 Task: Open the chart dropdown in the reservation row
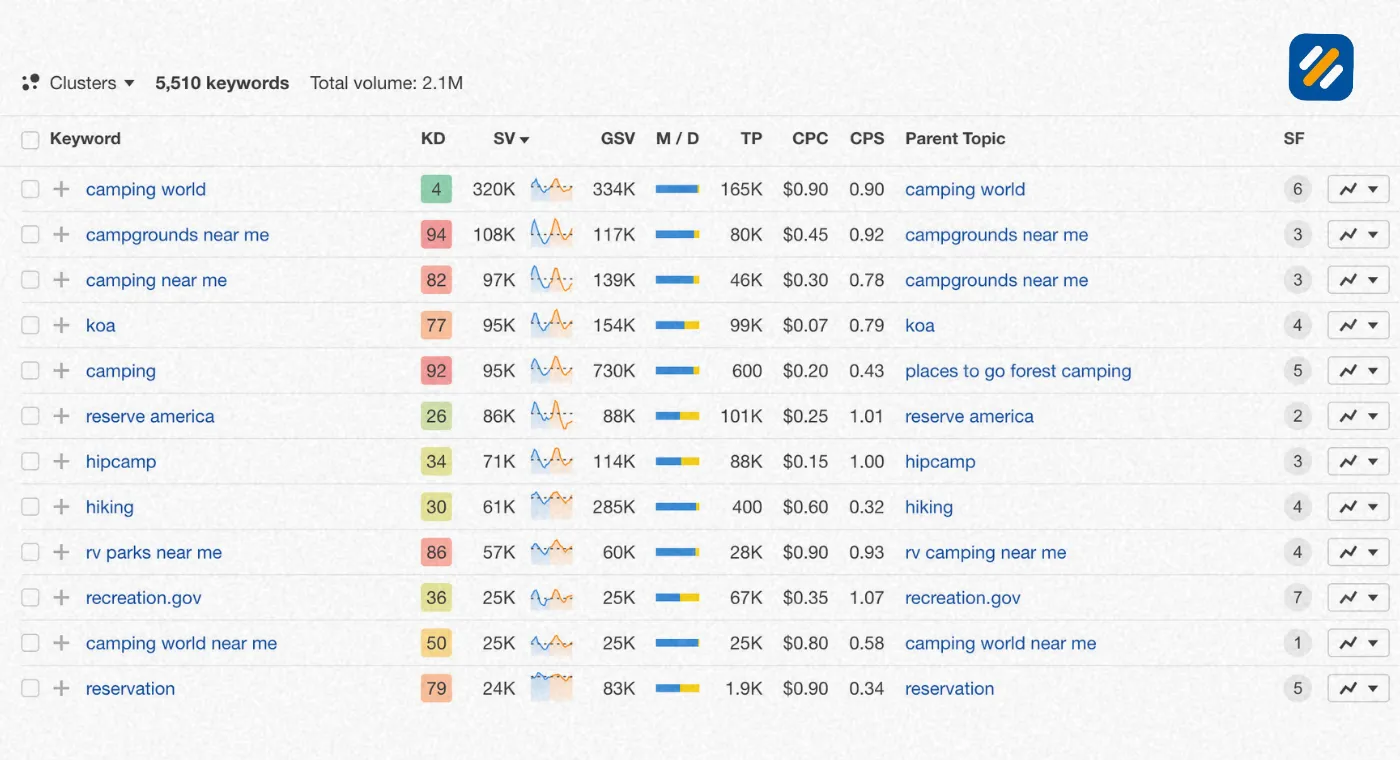(x=1358, y=688)
